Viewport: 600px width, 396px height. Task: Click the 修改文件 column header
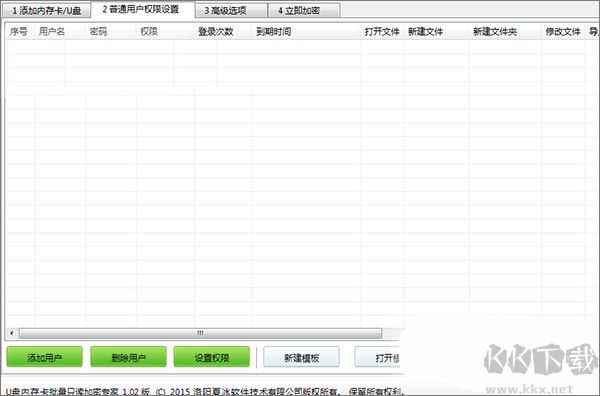(x=563, y=31)
